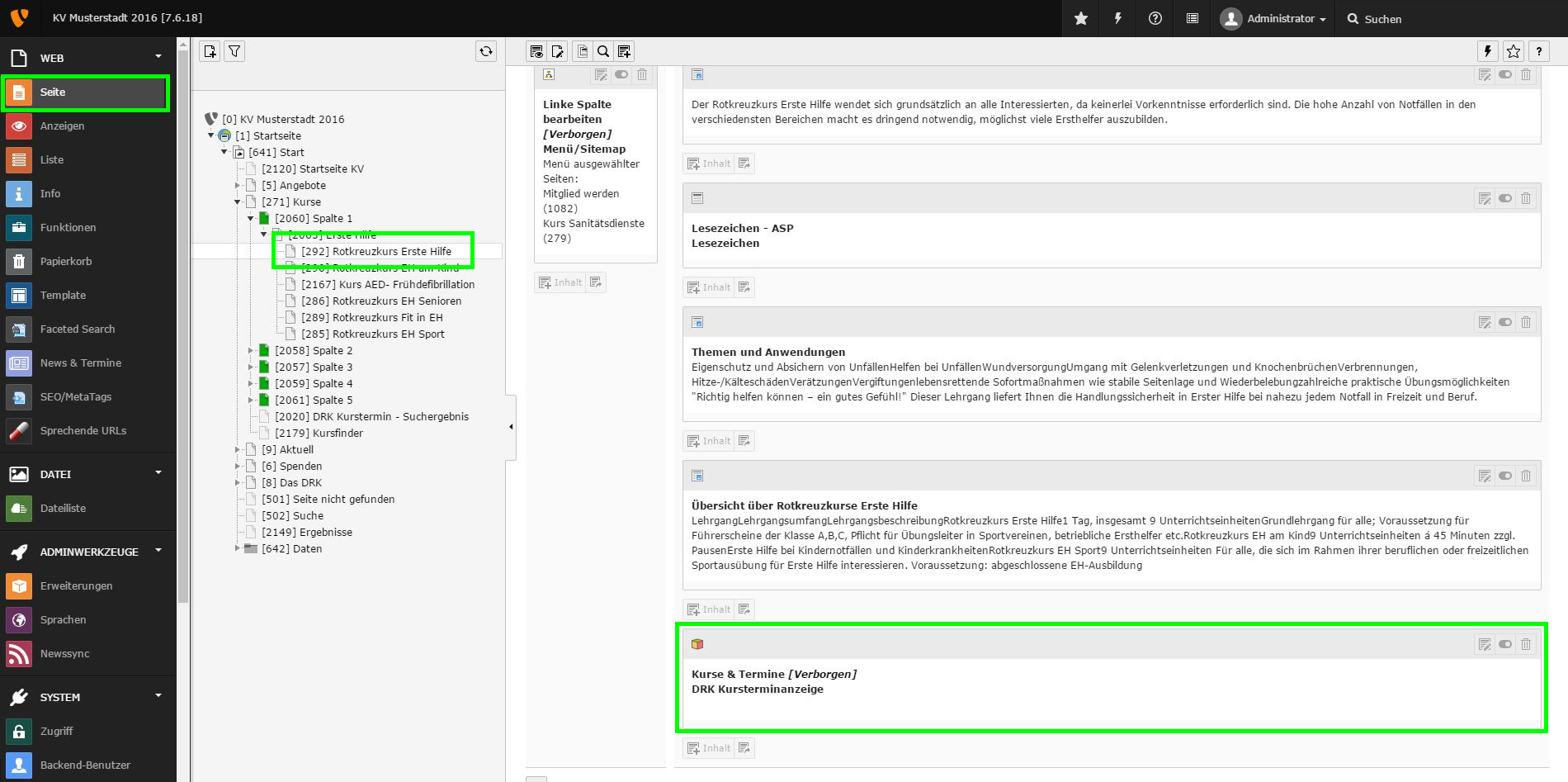The height and width of the screenshot is (782, 1568).
Task: Toggle visibility of Übersicht über Rotkreuzkurse element
Action: [1505, 476]
